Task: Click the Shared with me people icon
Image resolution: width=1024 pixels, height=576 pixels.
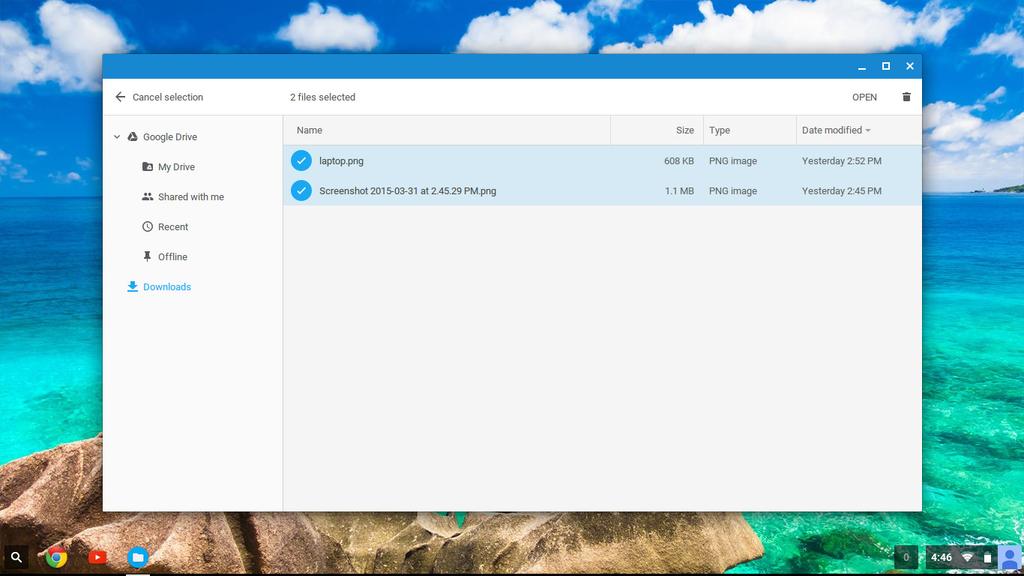Action: 148,197
